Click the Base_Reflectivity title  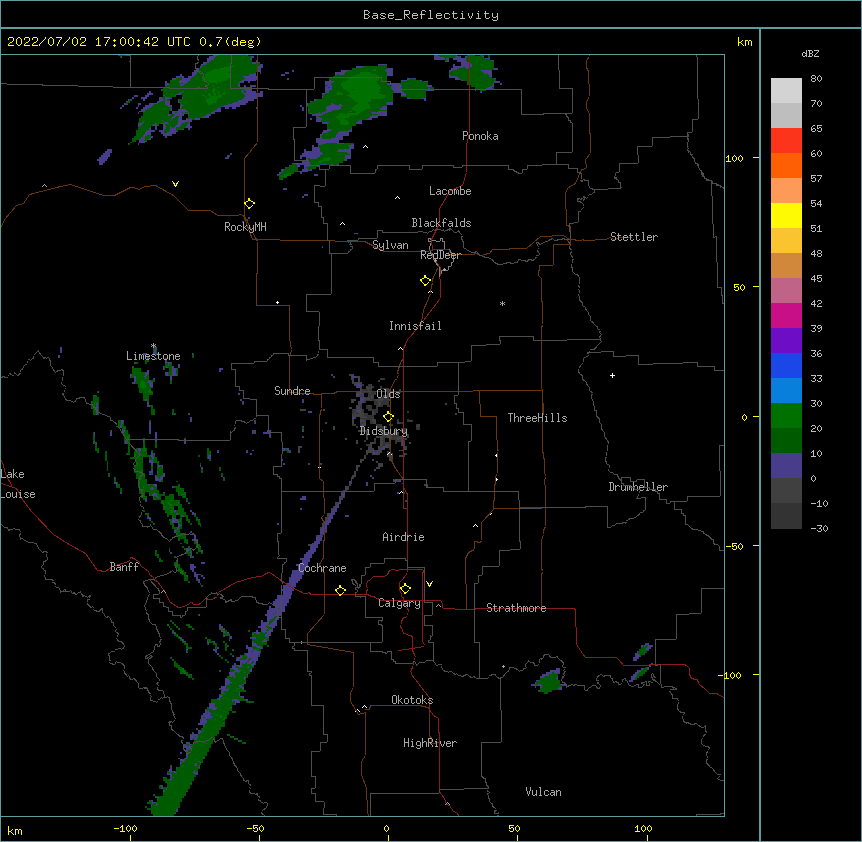(x=431, y=15)
